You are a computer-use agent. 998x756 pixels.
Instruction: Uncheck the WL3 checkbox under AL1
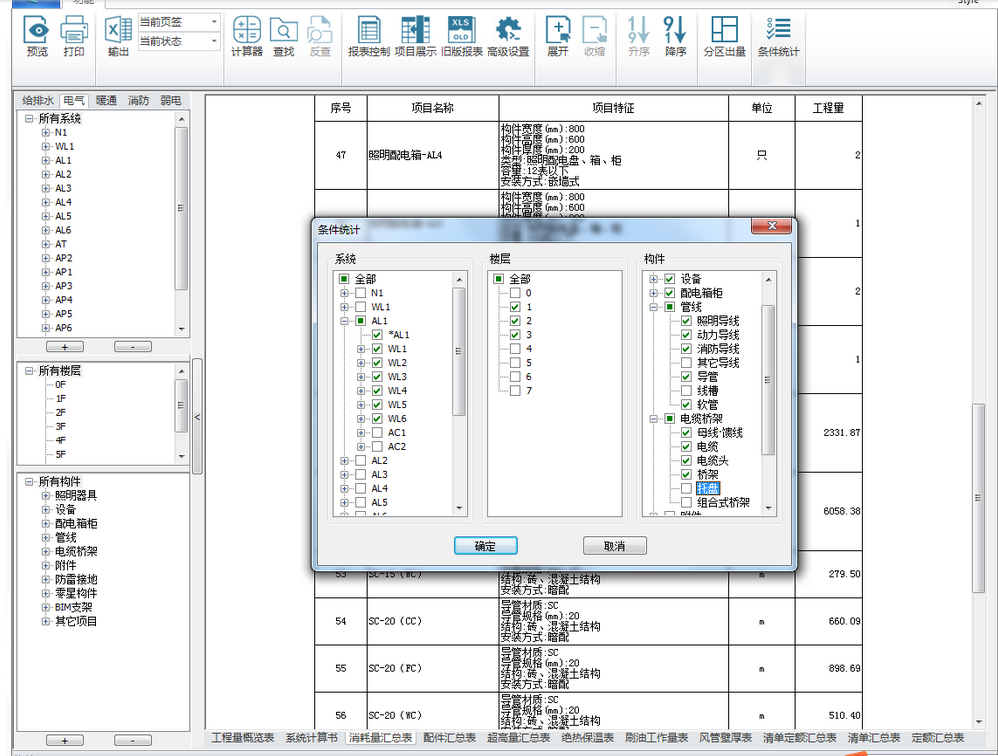coord(377,377)
